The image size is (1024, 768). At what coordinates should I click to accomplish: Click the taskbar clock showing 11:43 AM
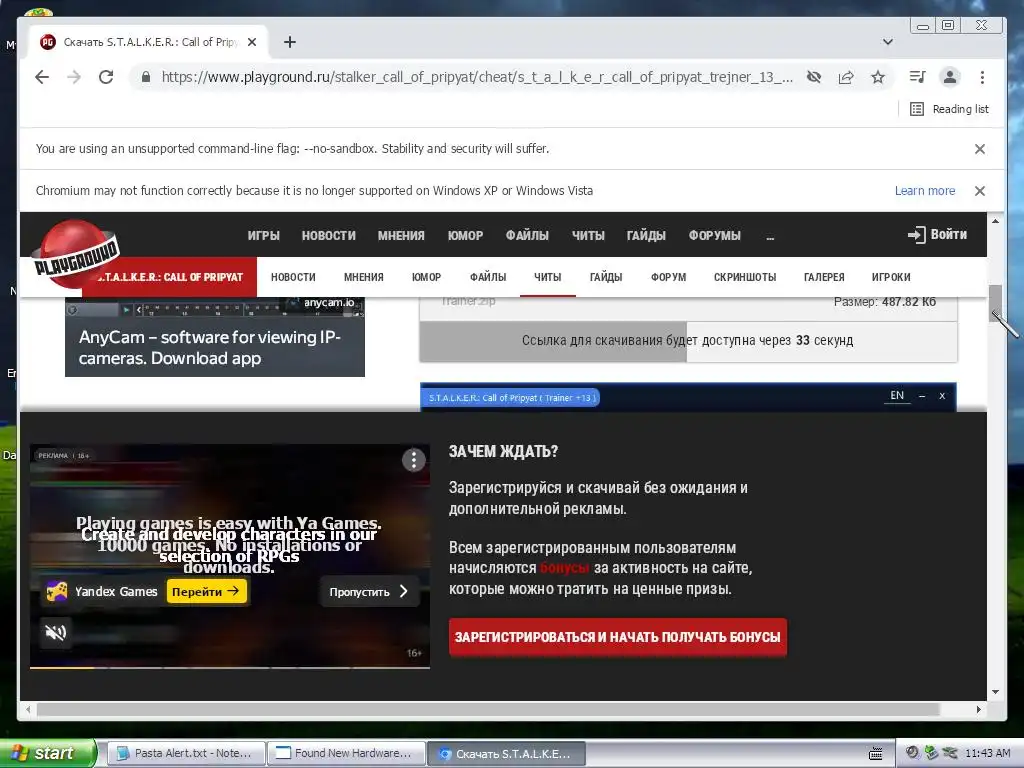(987, 754)
